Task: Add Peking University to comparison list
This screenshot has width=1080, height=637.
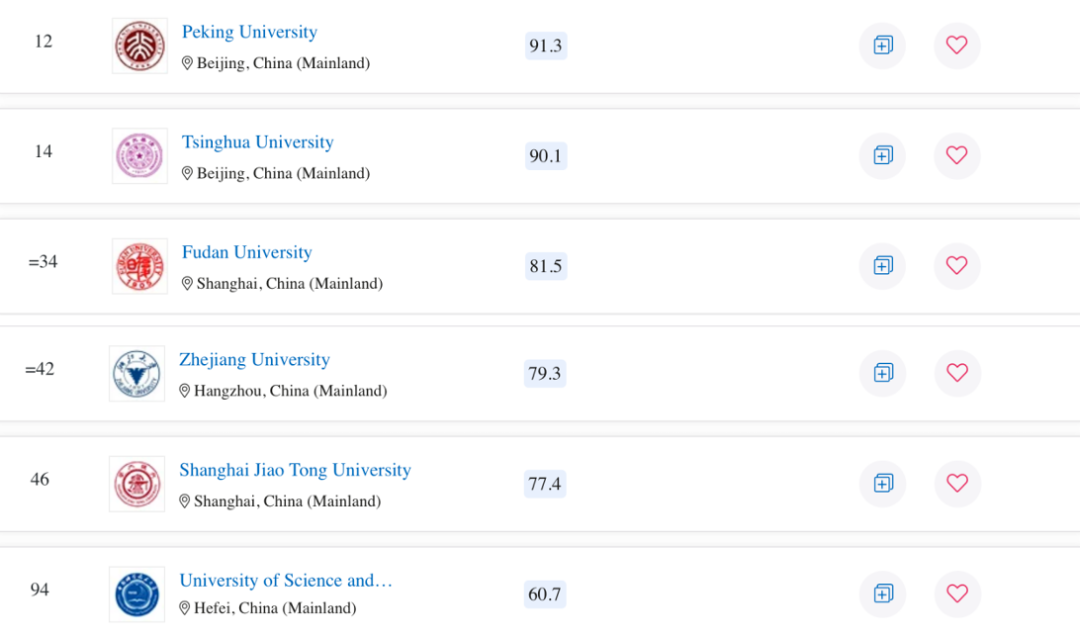Action: (882, 45)
